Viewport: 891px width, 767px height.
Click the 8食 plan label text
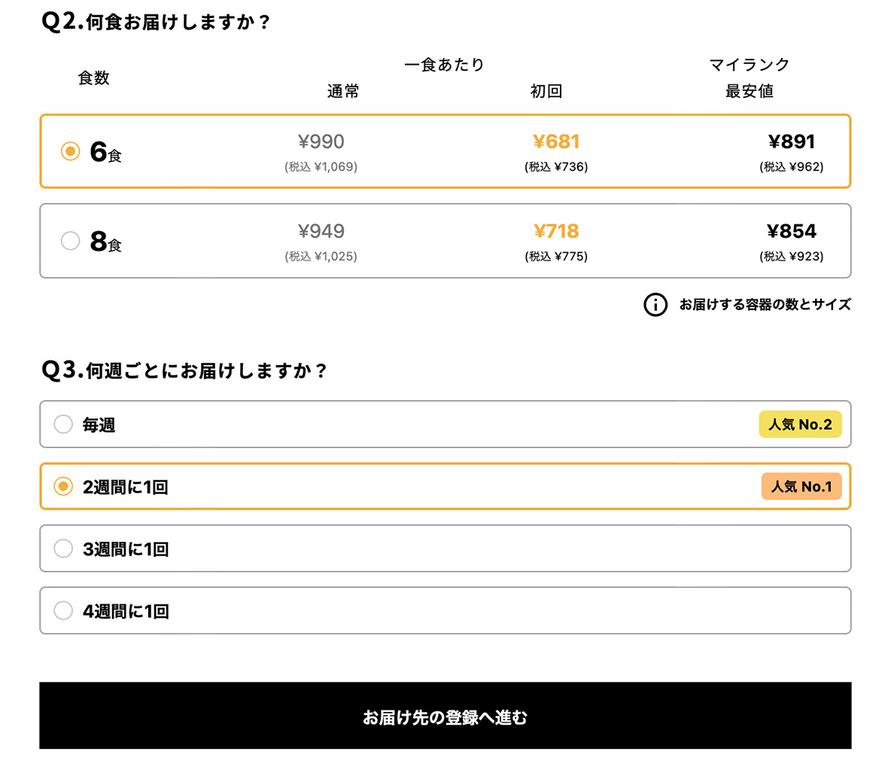coord(105,242)
